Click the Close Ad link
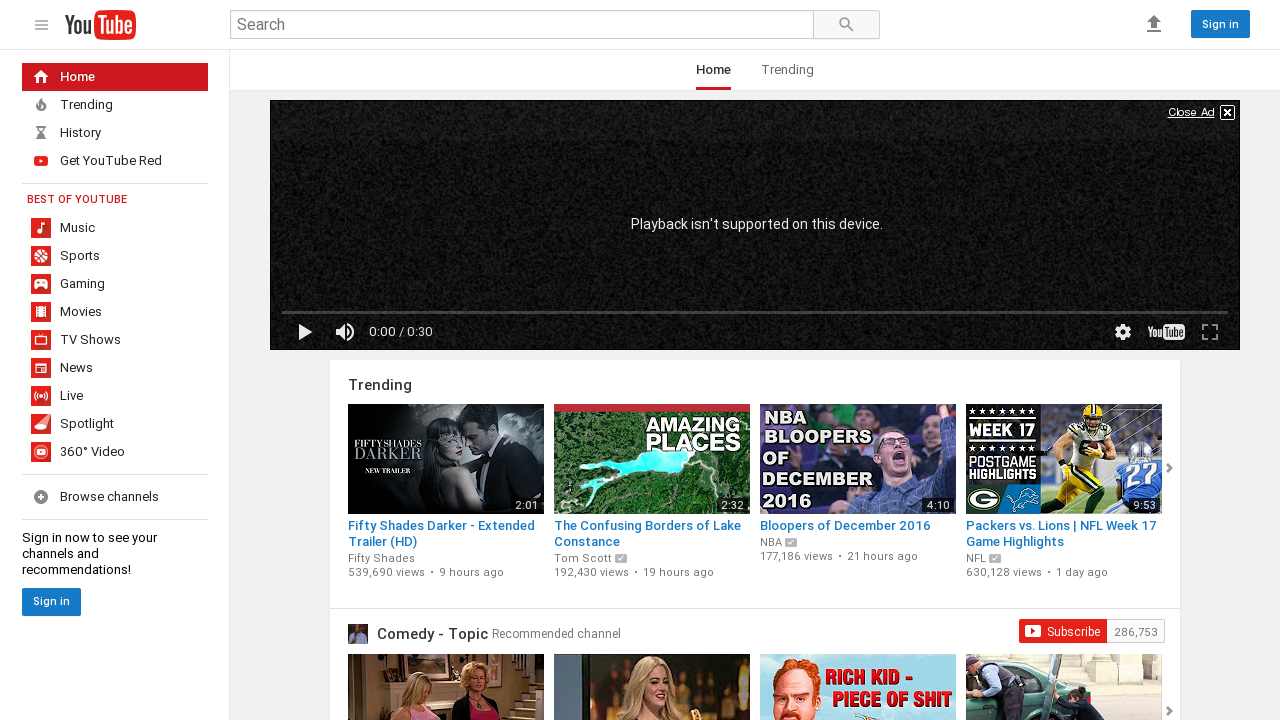Image resolution: width=1280 pixels, height=720 pixels. (1191, 112)
